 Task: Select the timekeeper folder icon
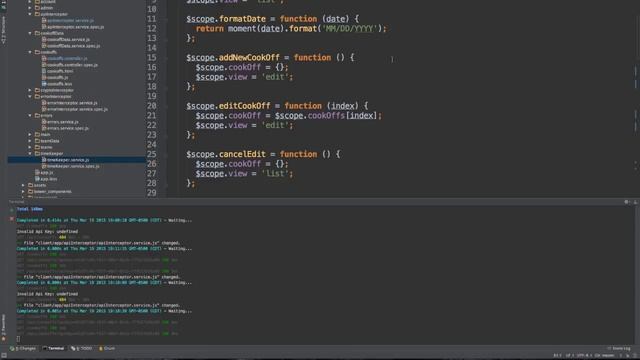37,154
